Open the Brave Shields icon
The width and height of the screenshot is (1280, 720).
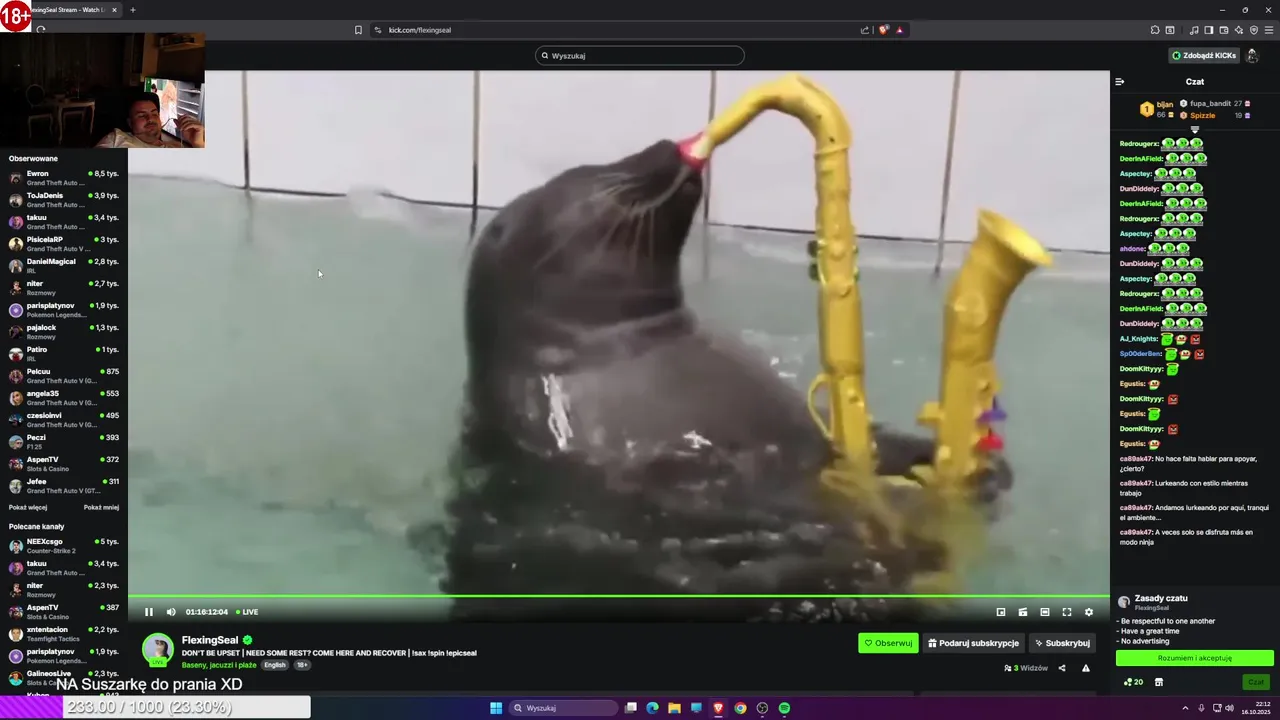[x=883, y=30]
